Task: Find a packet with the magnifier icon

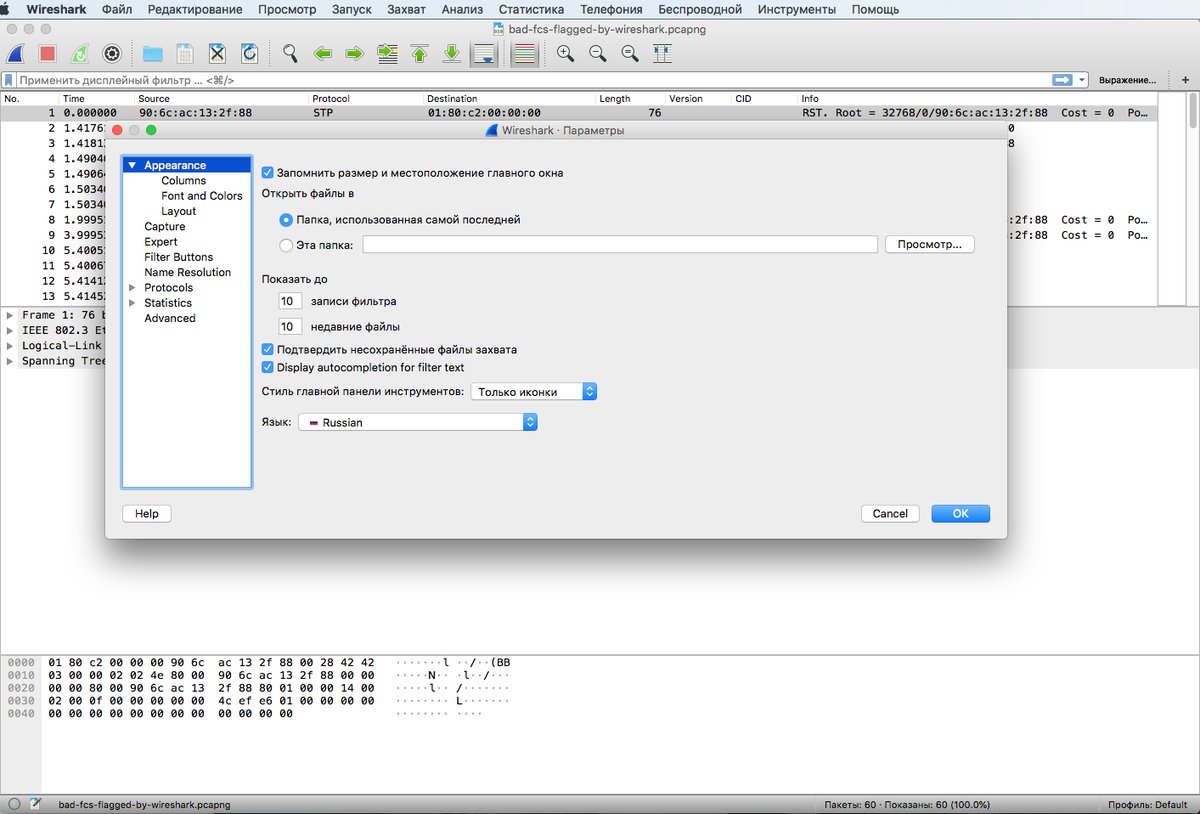Action: click(x=290, y=53)
